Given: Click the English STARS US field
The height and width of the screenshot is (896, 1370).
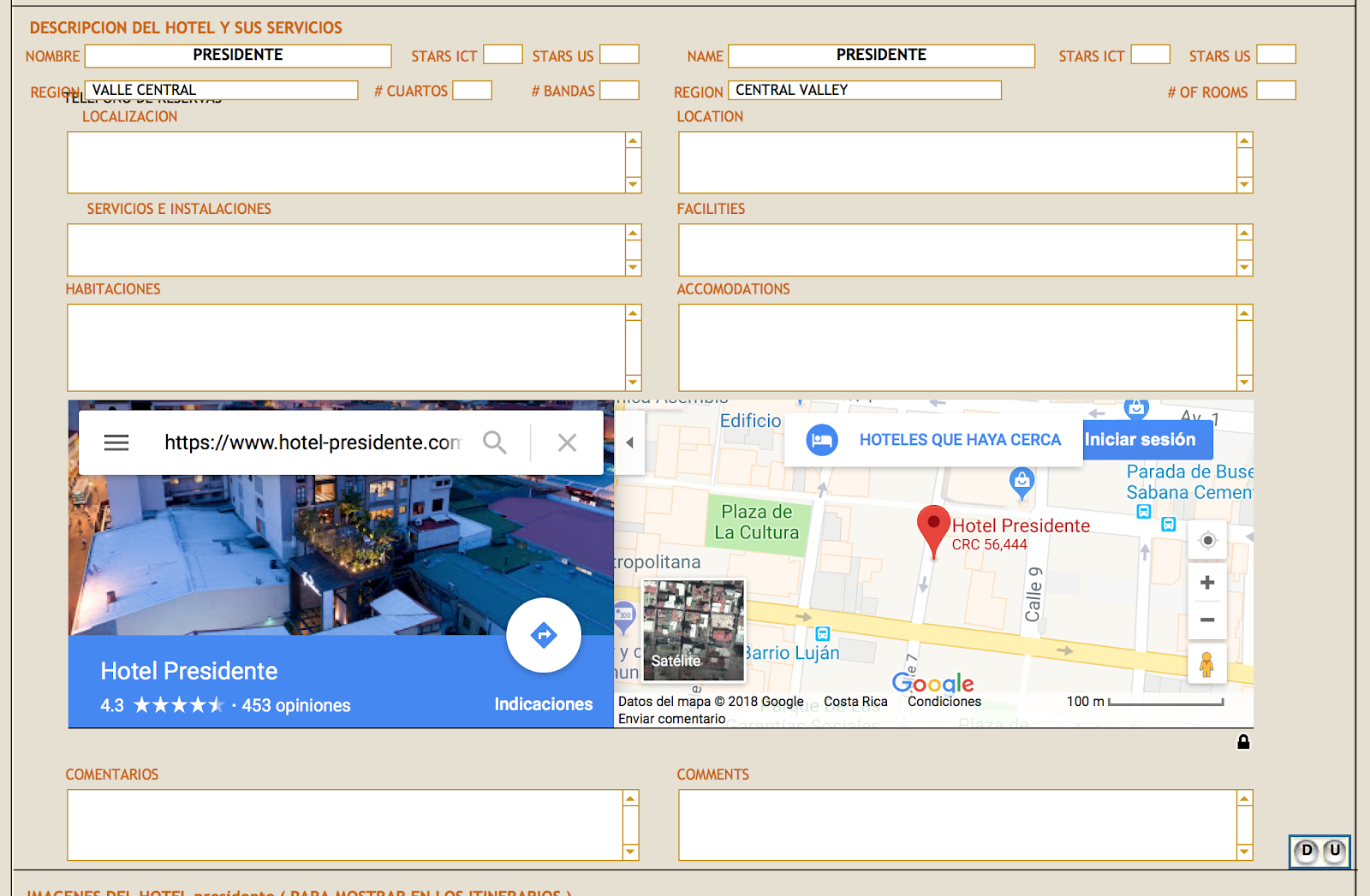Looking at the screenshot, I should coord(1276,55).
